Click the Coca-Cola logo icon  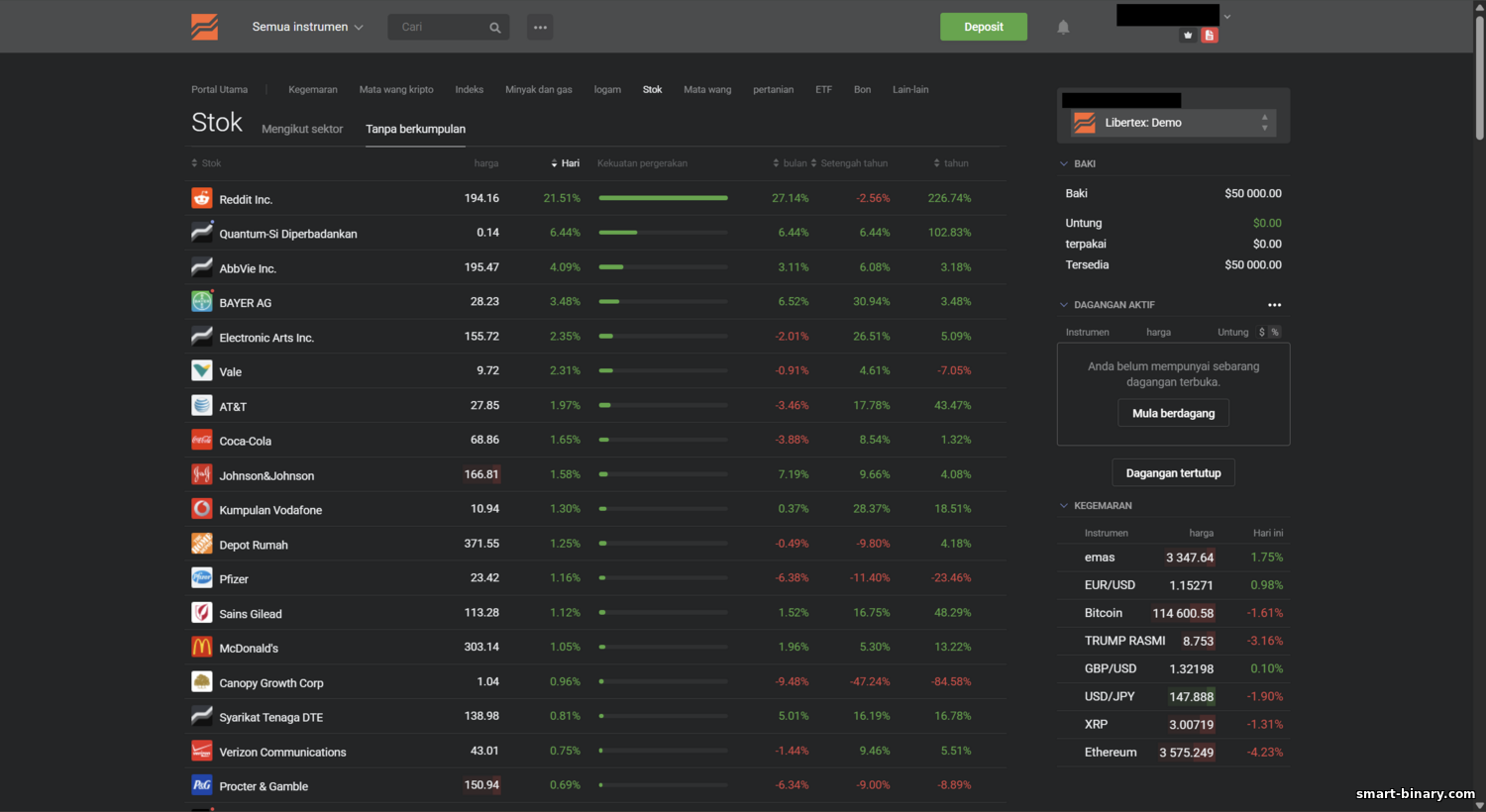[x=202, y=440]
